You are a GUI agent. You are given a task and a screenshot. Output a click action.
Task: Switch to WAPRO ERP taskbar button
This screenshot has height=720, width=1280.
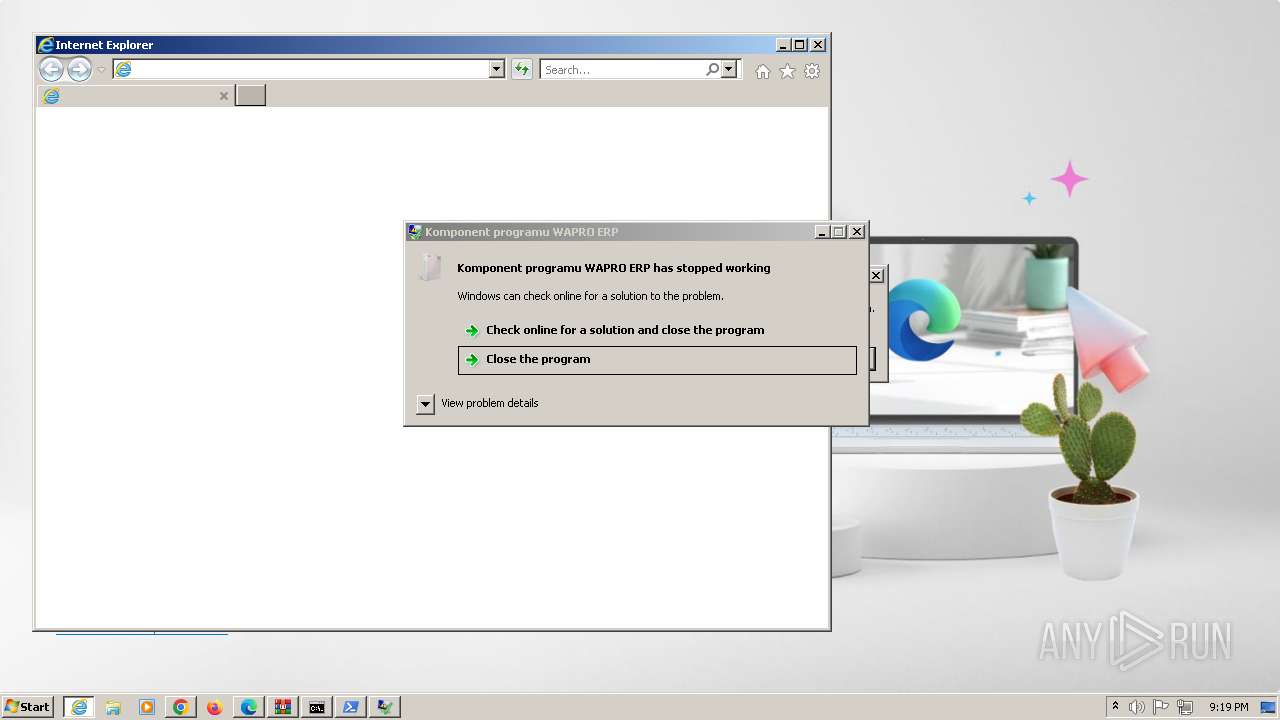click(384, 707)
